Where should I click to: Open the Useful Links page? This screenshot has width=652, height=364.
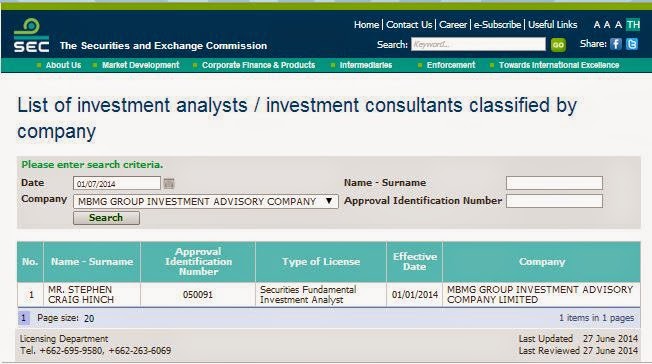553,25
